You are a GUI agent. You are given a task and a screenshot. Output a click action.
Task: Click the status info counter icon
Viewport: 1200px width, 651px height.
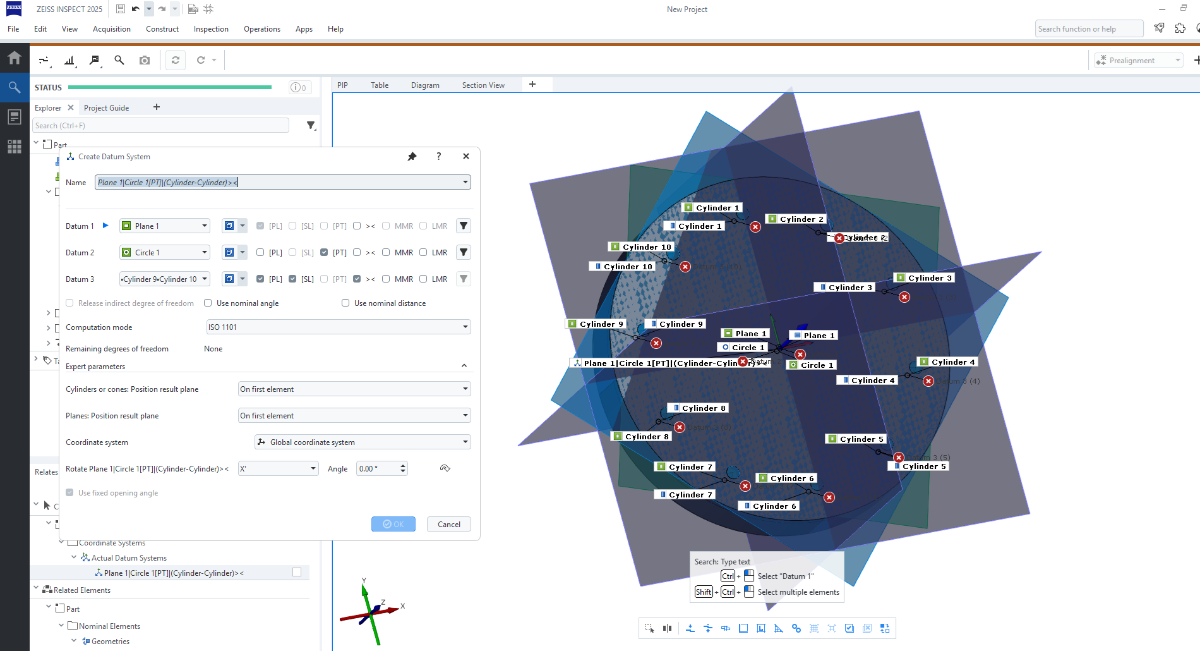(x=300, y=88)
